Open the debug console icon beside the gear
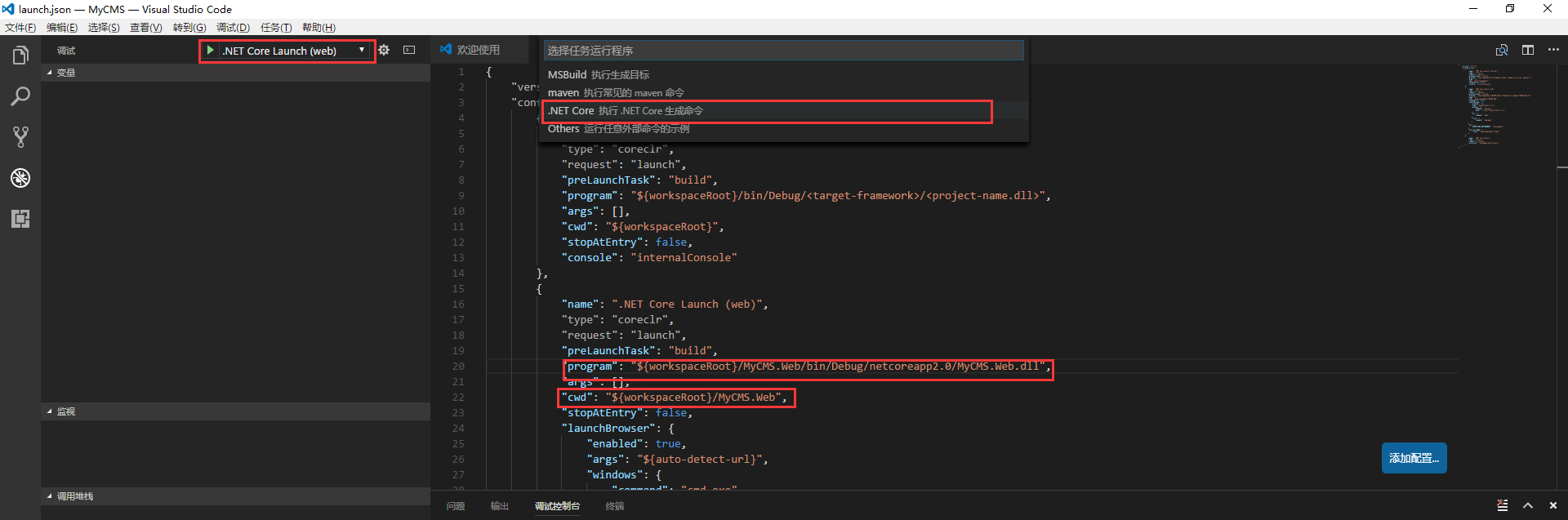Screen dimensions: 1568x520 (x=409, y=51)
